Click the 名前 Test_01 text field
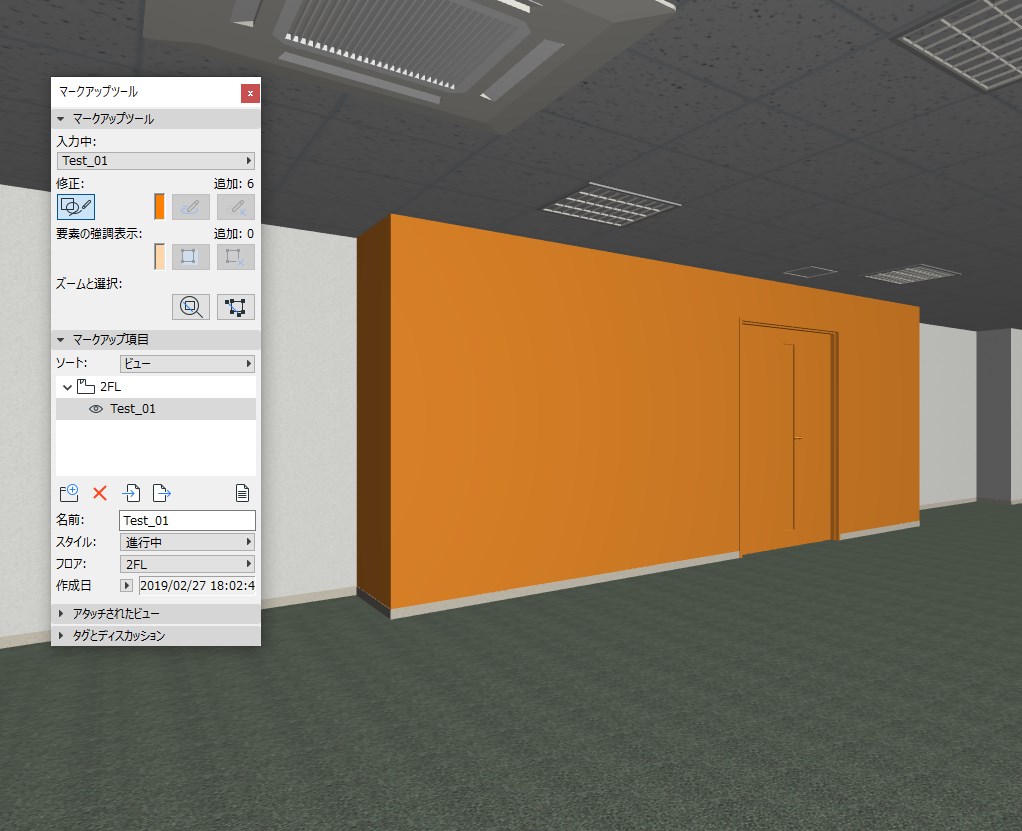This screenshot has width=1022, height=831. point(188,520)
